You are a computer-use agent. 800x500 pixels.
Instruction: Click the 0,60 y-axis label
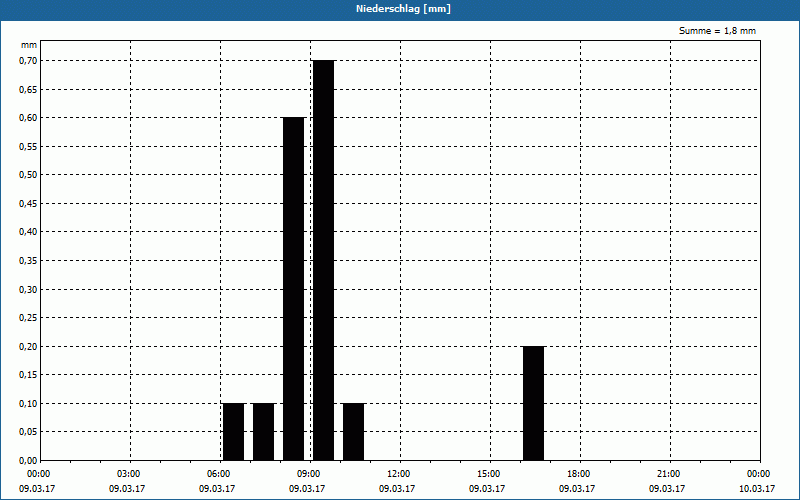[x=28, y=118]
